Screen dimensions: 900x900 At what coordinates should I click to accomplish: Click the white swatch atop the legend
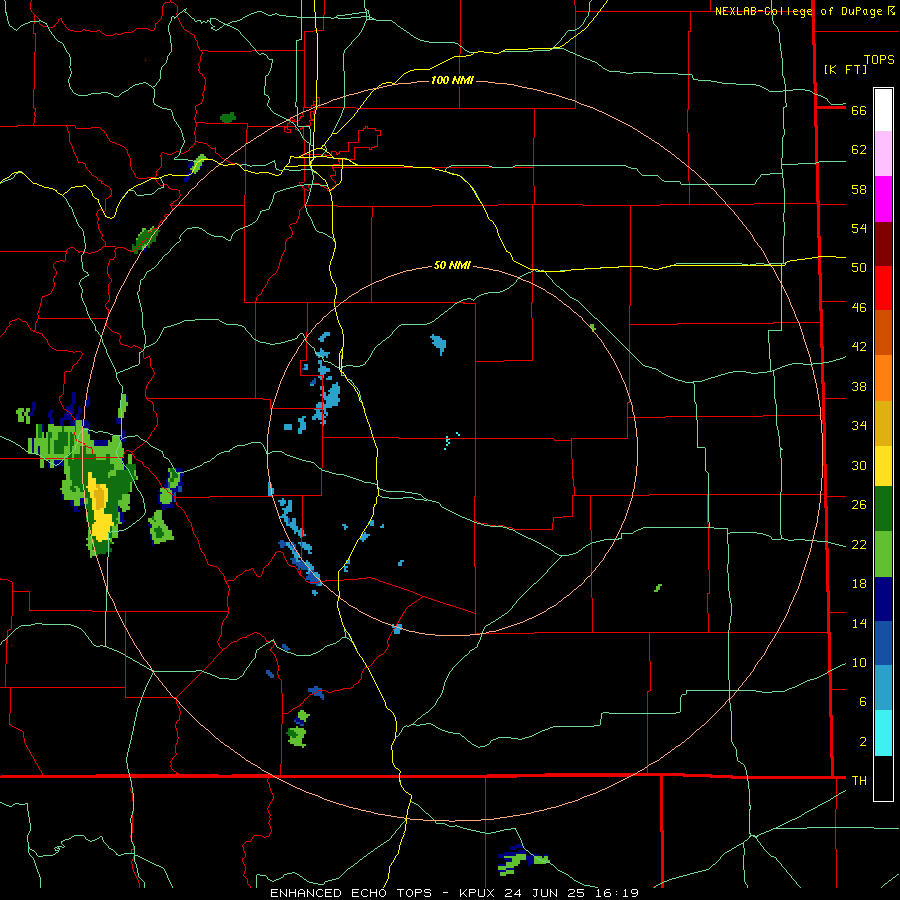pos(883,110)
